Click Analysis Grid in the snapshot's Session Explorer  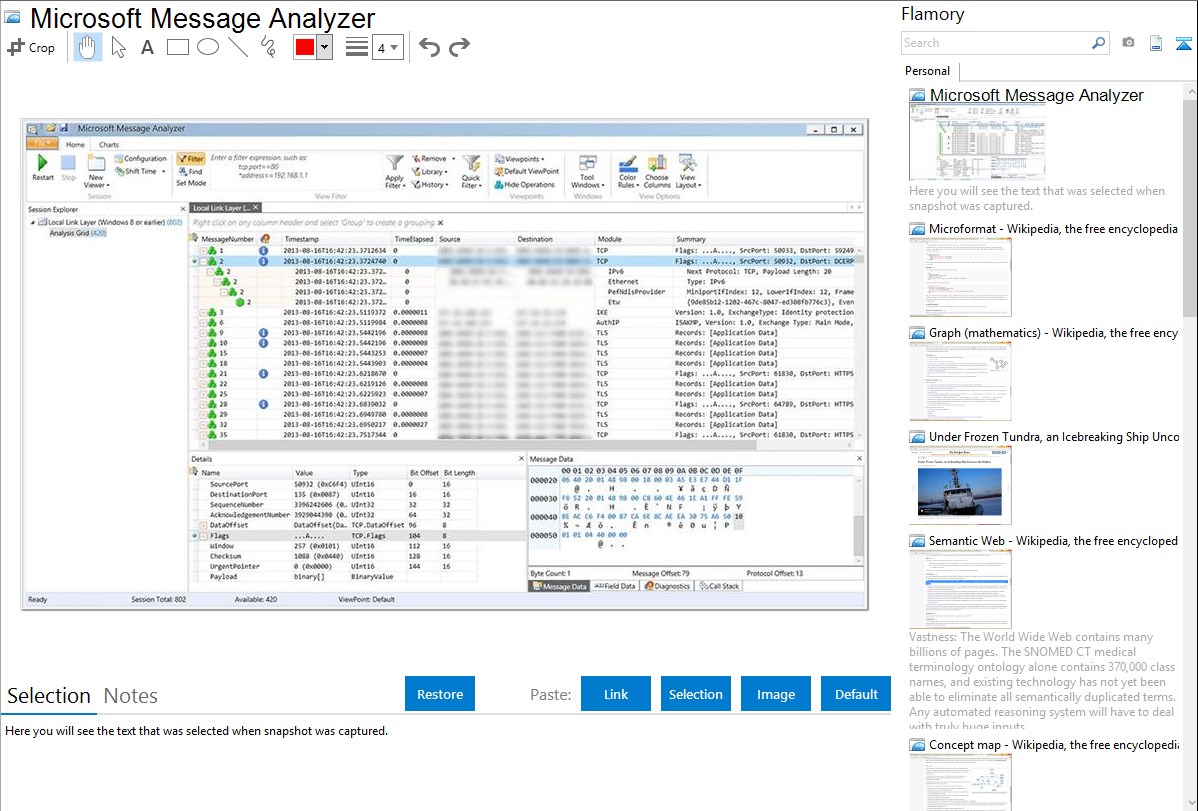78,233
